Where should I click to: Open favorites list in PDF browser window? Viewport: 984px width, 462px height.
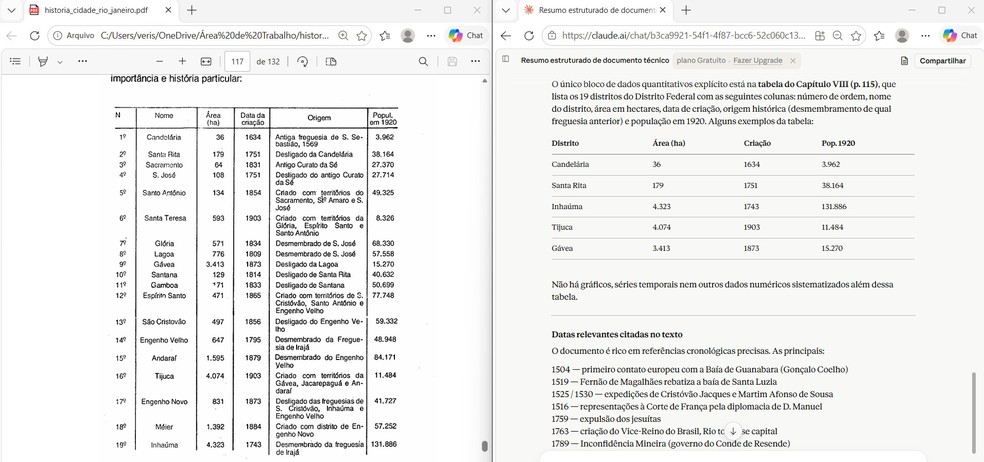(x=385, y=36)
